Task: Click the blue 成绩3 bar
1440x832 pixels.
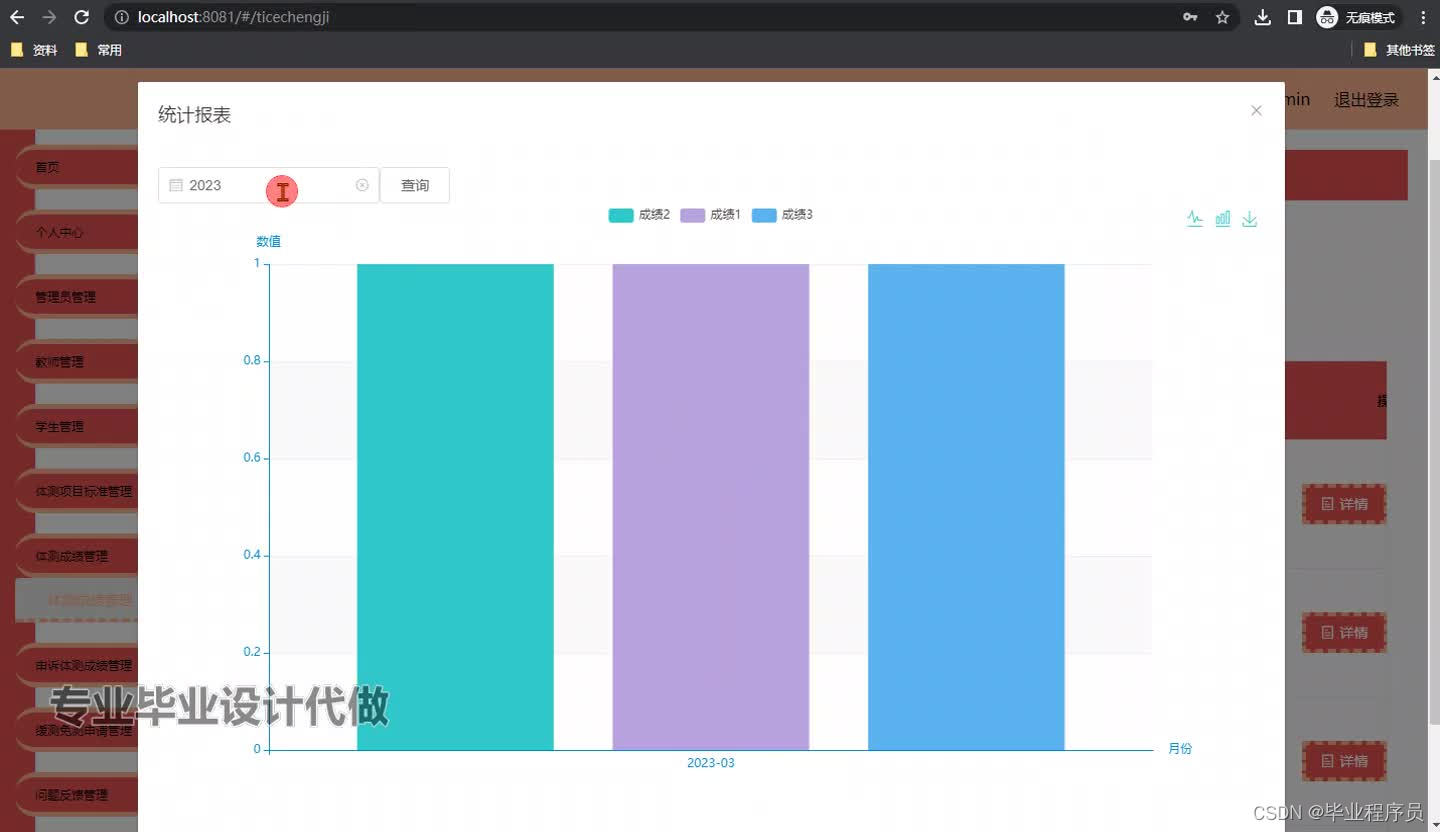Action: (966, 507)
